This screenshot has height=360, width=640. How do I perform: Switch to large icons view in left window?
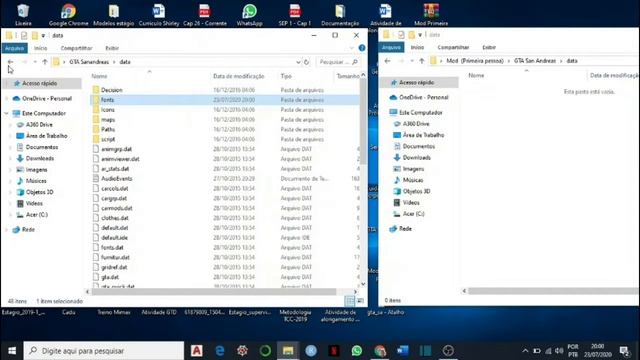(360, 301)
